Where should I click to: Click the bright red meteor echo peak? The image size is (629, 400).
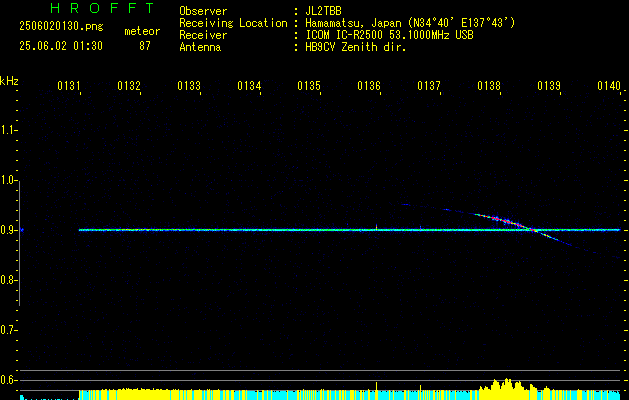pyautogui.click(x=506, y=221)
